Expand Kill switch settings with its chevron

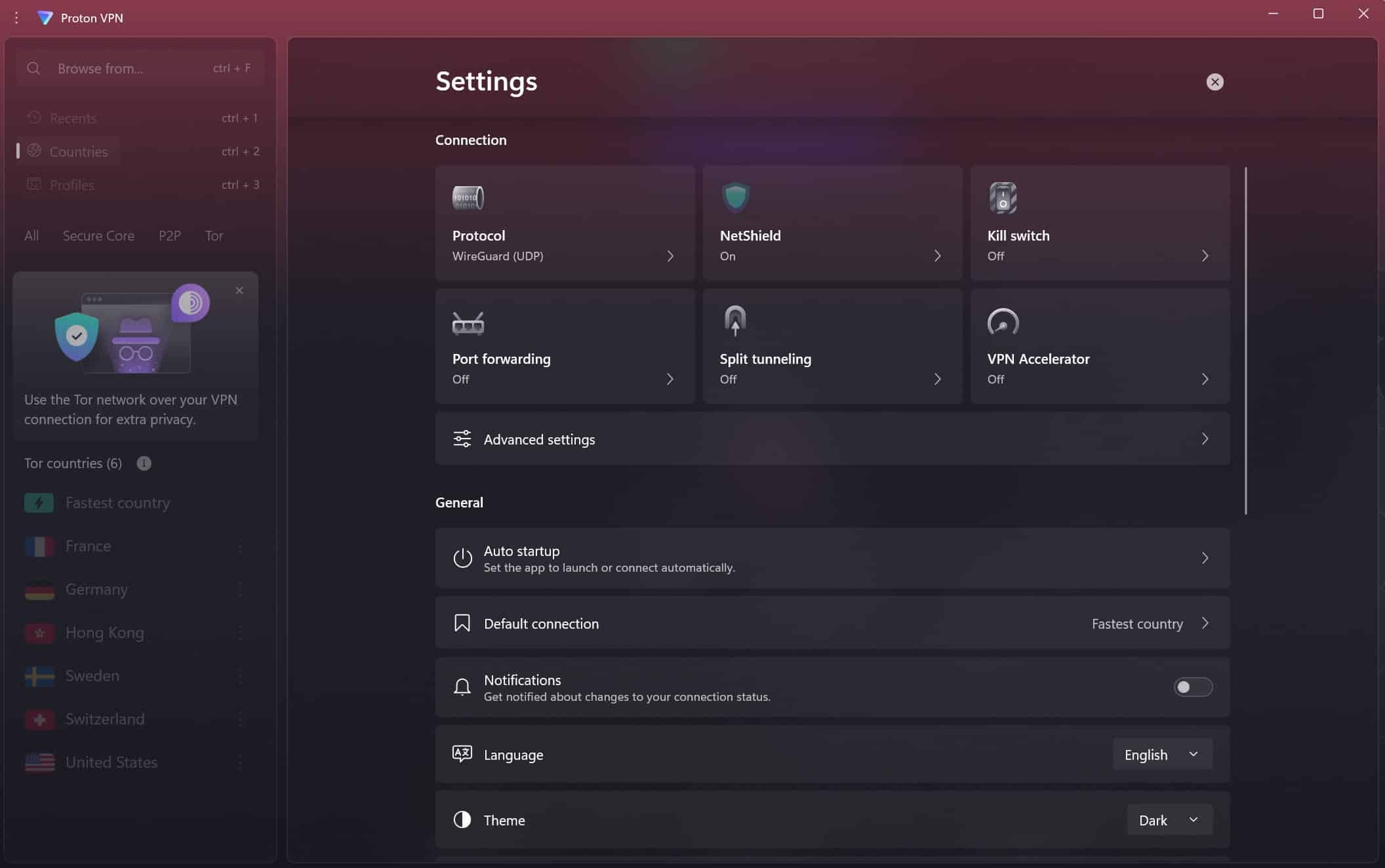click(x=1205, y=256)
